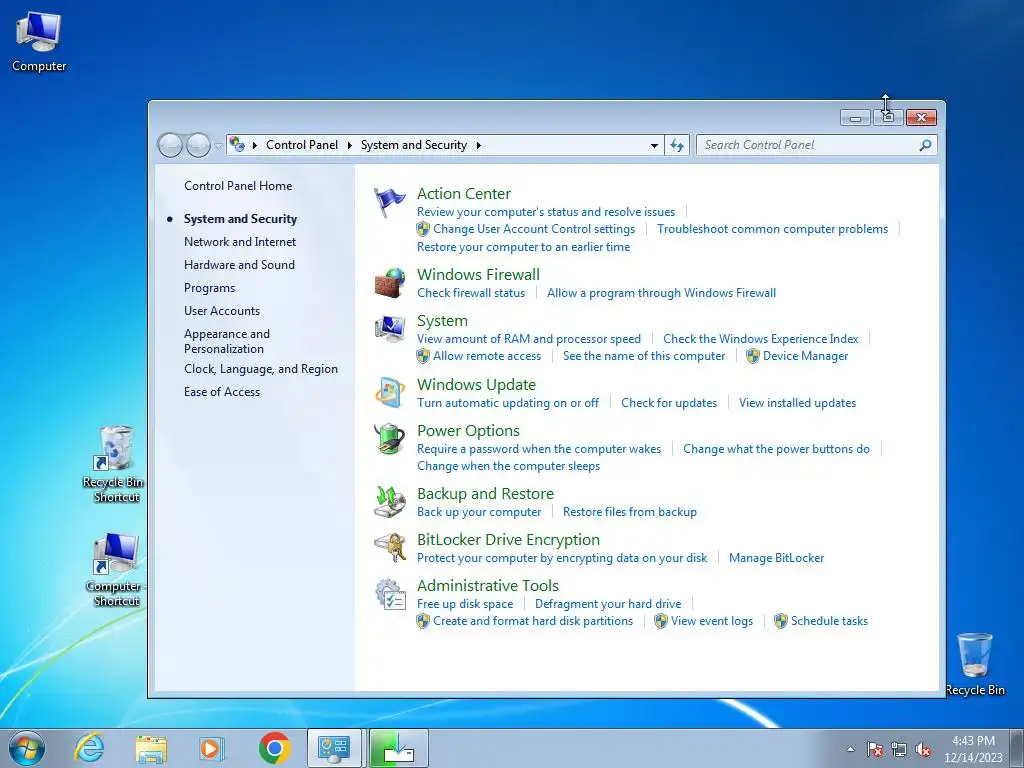Click the Action Center flag tray icon
1024x768 pixels.
[875, 749]
